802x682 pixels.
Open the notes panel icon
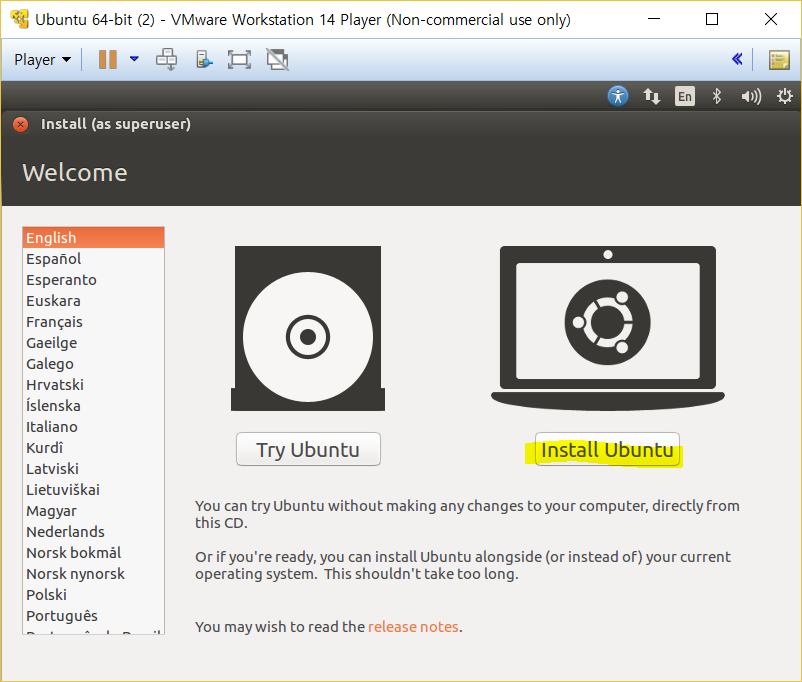[x=779, y=60]
